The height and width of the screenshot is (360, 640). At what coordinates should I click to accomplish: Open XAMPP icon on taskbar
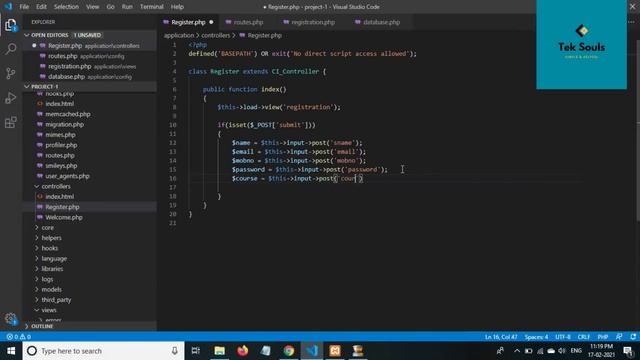pyautogui.click(x=335, y=351)
